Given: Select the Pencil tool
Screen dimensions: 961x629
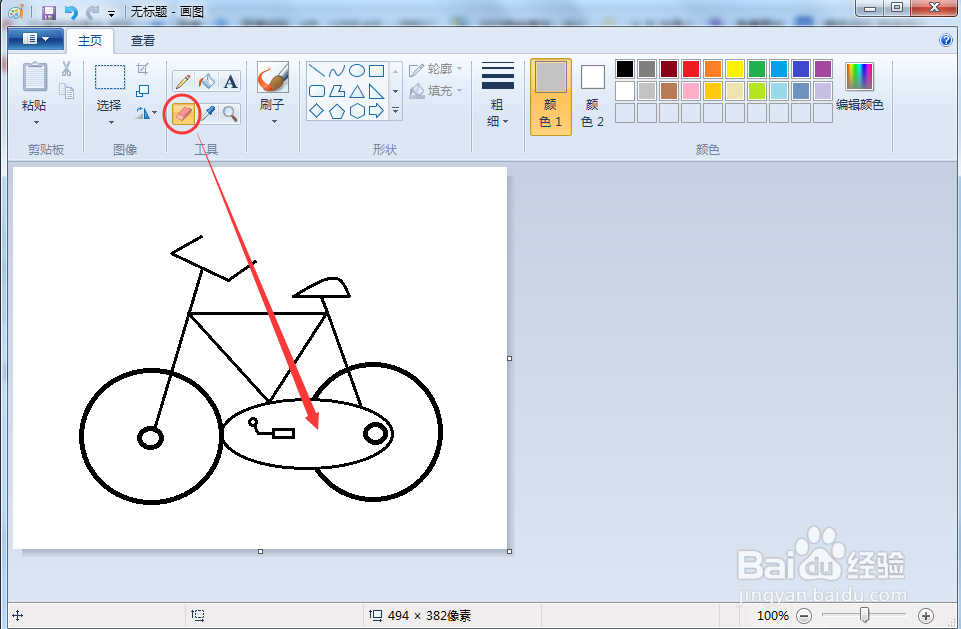Looking at the screenshot, I should [181, 79].
